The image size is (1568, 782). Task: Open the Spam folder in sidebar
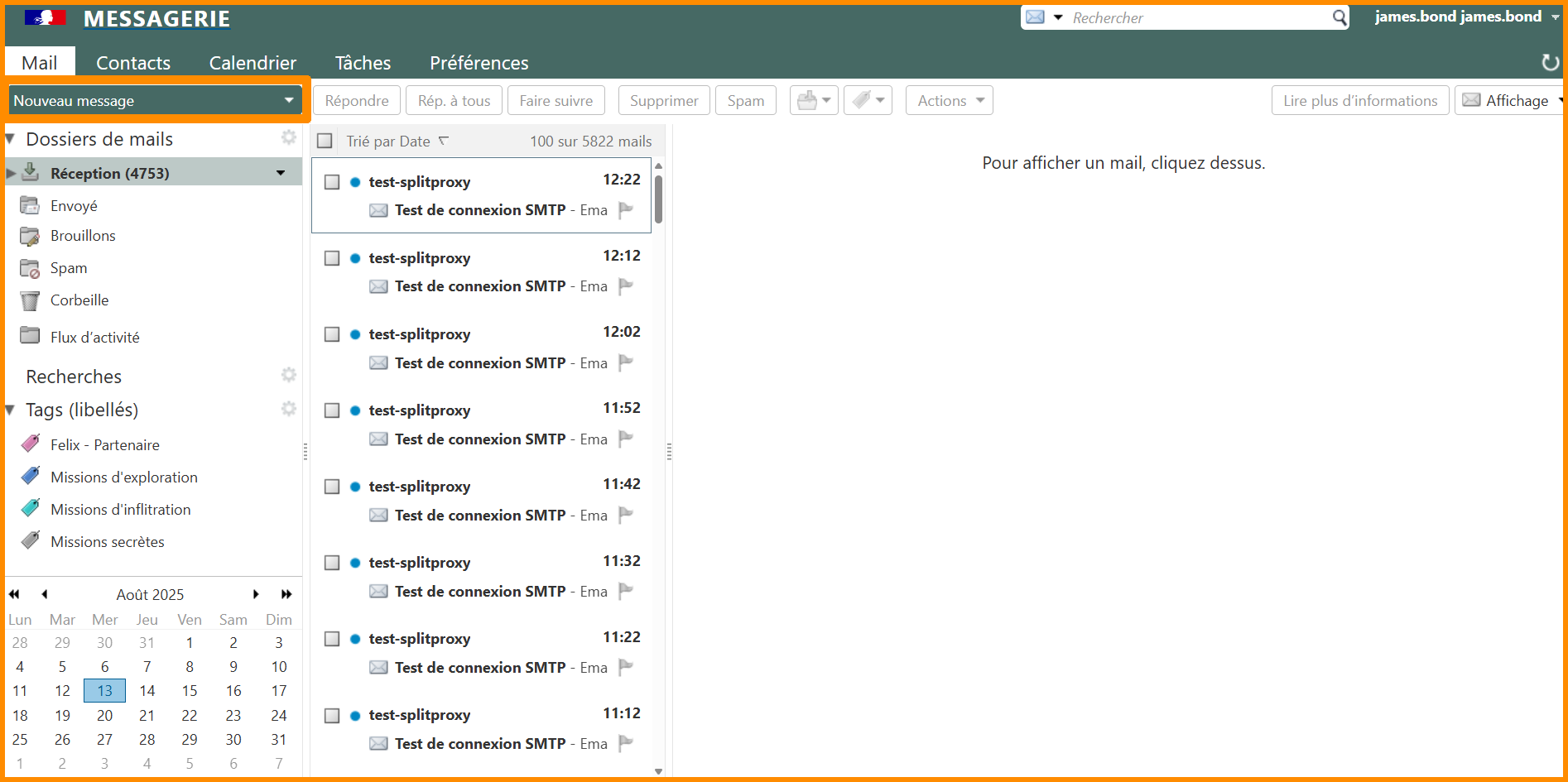tap(68, 268)
